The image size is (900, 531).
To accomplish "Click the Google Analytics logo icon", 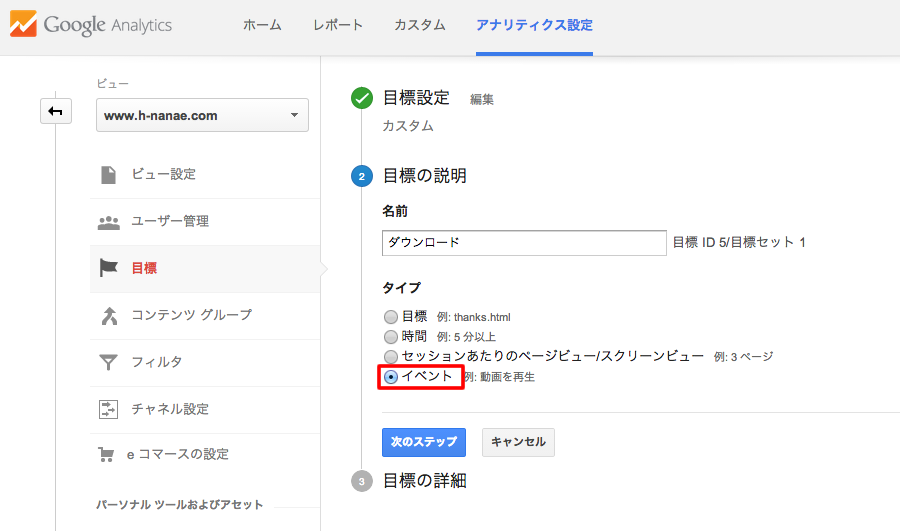I will tap(23, 24).
